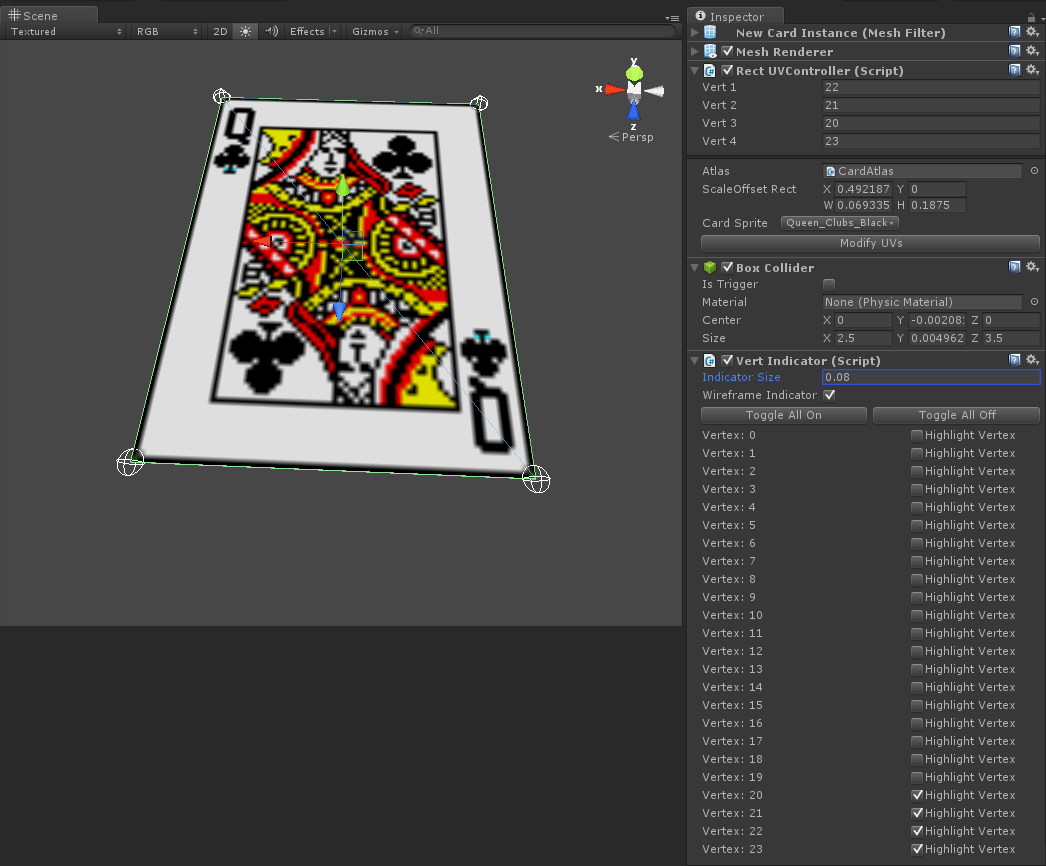Click the red X axis gizmo cone
This screenshot has width=1046, height=866.
[614, 89]
